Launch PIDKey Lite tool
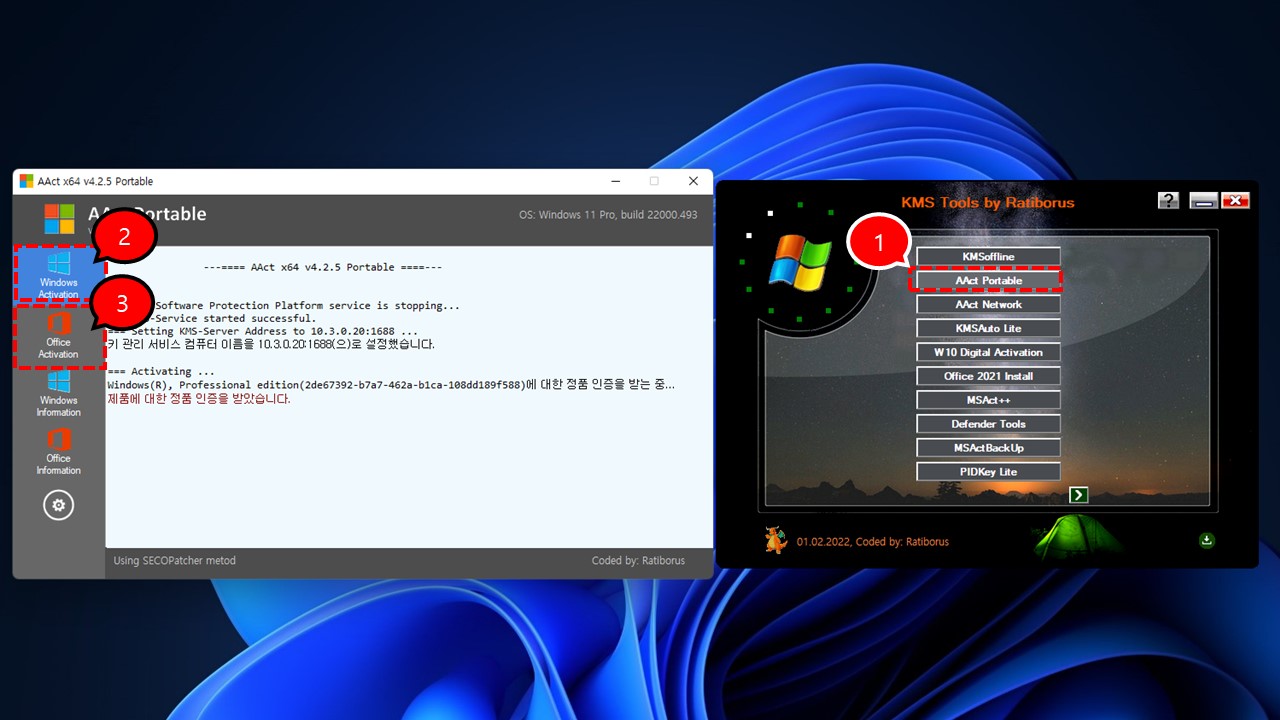1280x720 pixels. pos(988,472)
